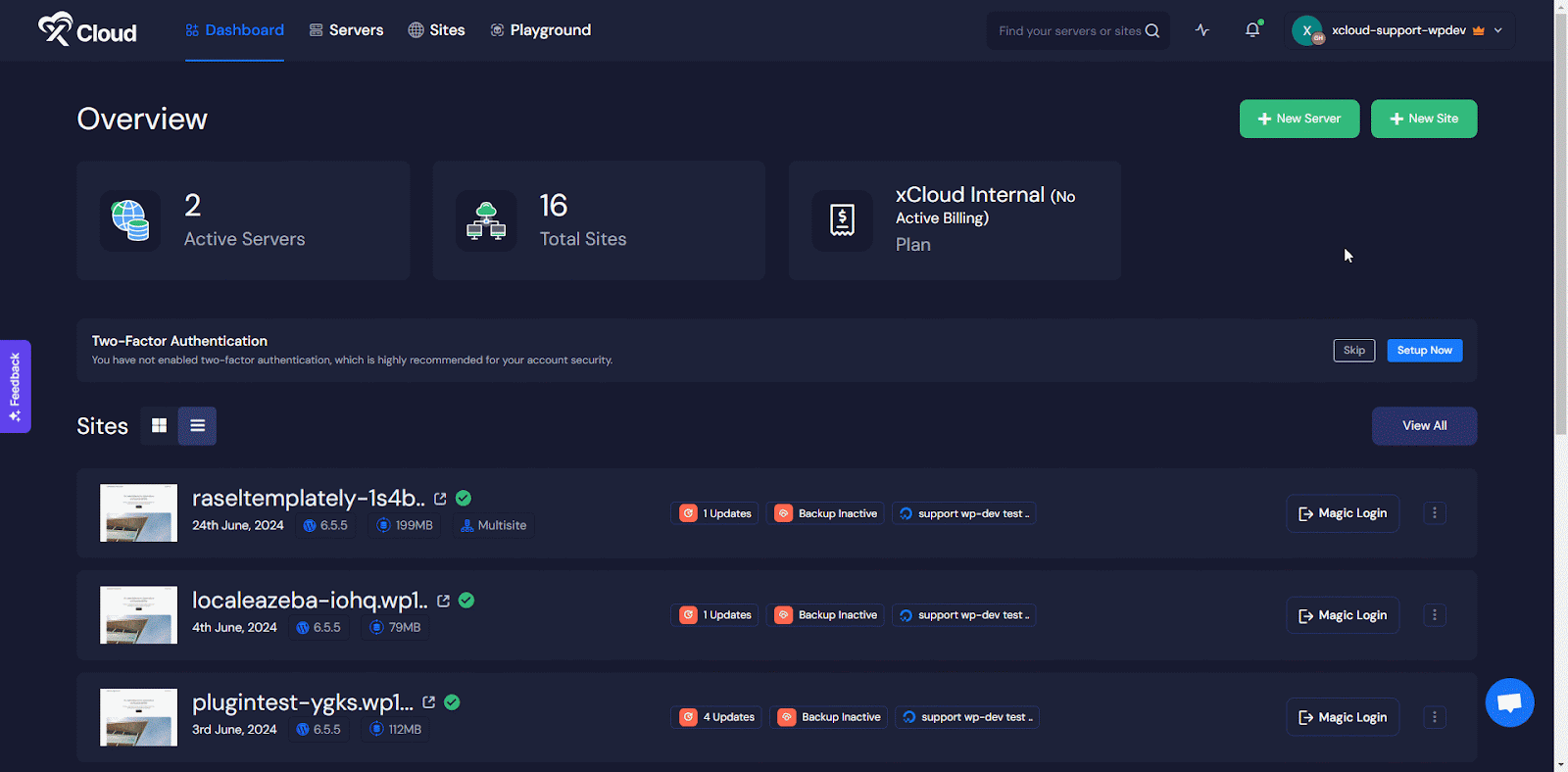
Task: Open the Feedback side tab
Action: (x=15, y=386)
